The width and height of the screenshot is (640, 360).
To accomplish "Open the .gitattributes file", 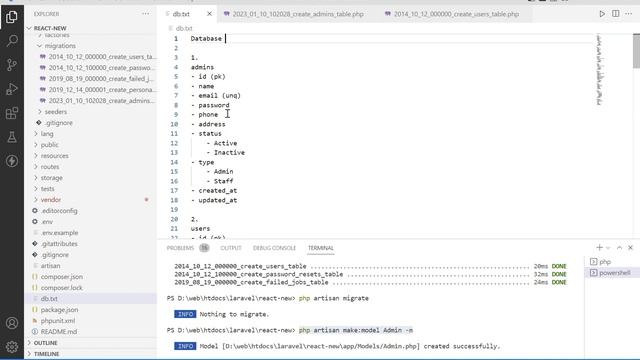I will 59,244.
